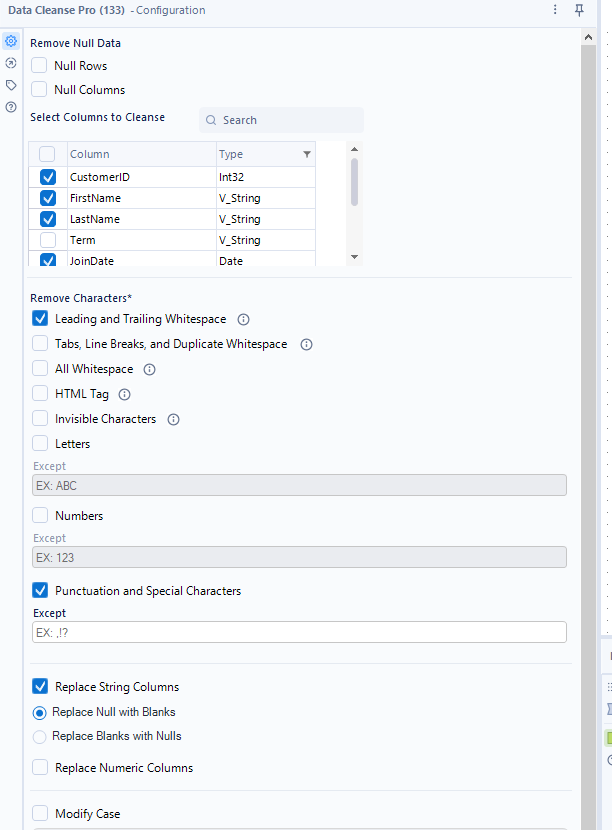612x830 pixels.
Task: Uncheck the FirstName column
Action: coord(48,198)
